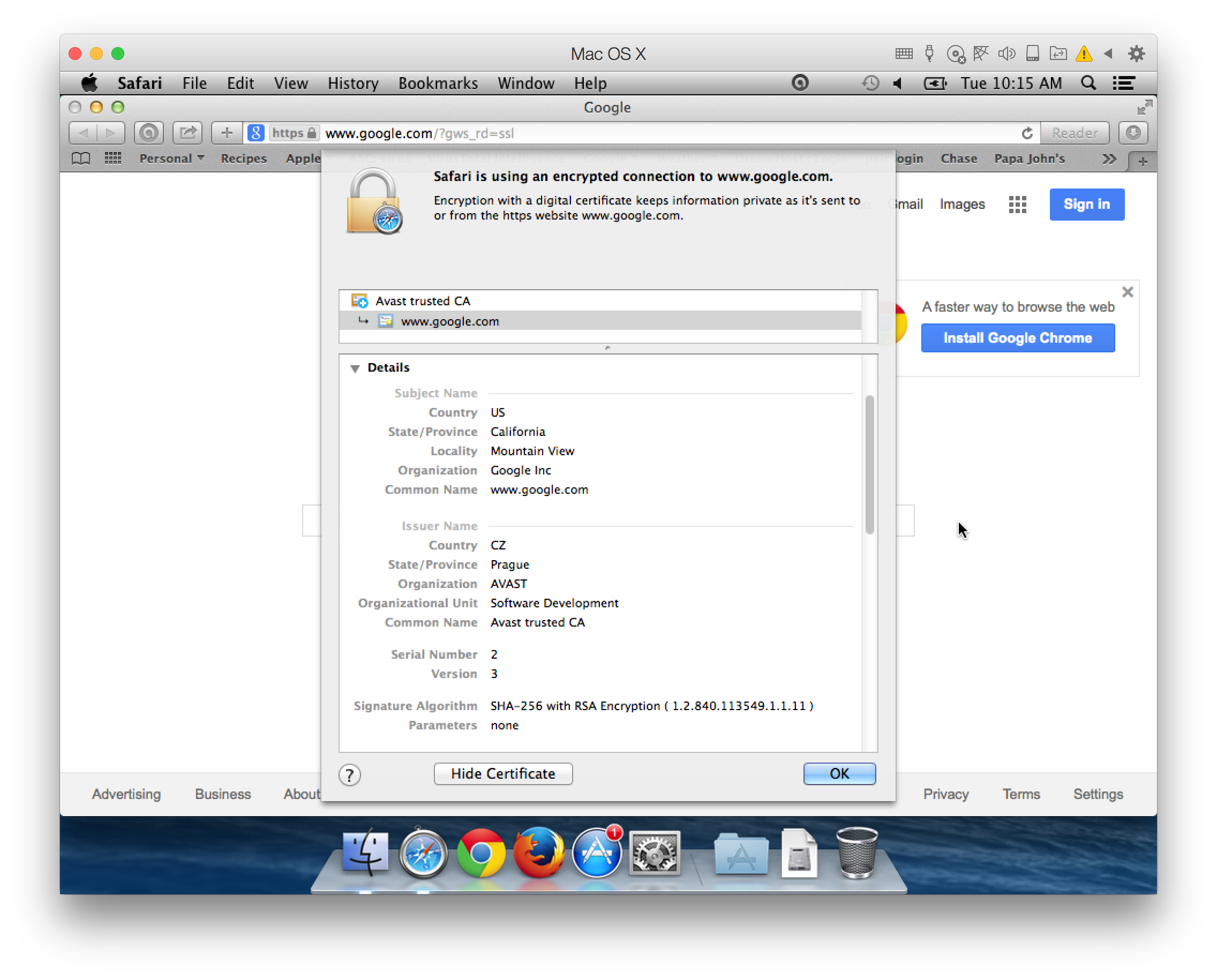Open the Apple menu
Image resolution: width=1217 pixels, height=980 pixels.
coord(89,83)
